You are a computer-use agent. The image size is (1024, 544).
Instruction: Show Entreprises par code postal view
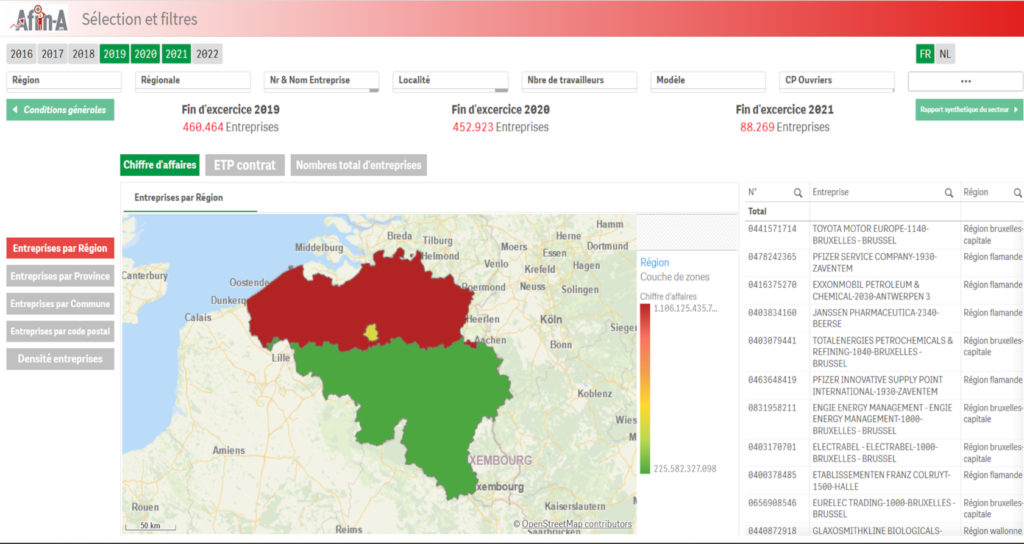[60, 331]
